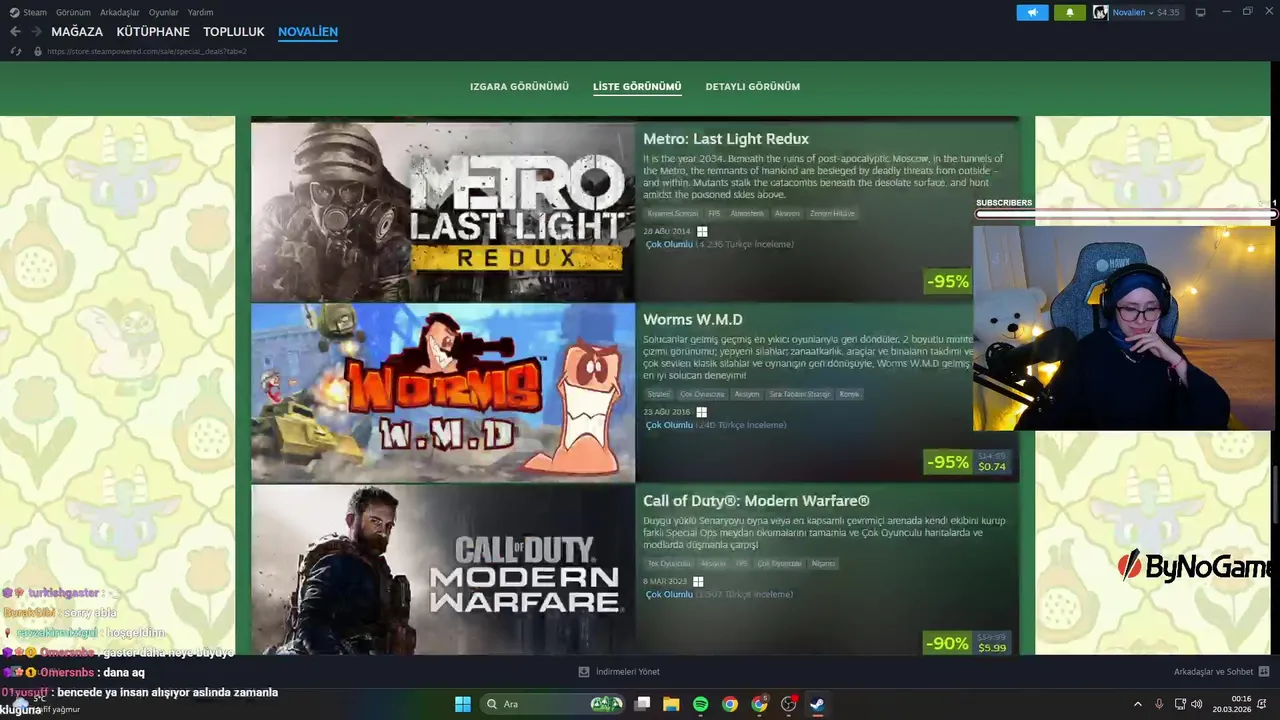Open the Windows Start menu

463,704
